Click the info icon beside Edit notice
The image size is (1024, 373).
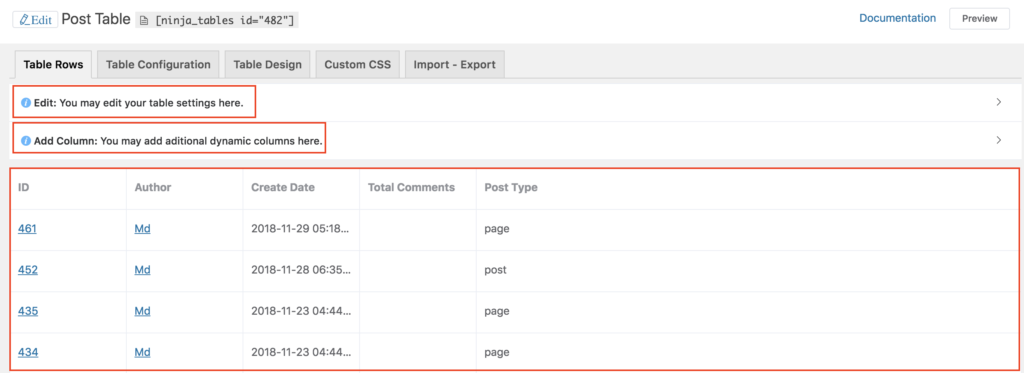click(25, 103)
